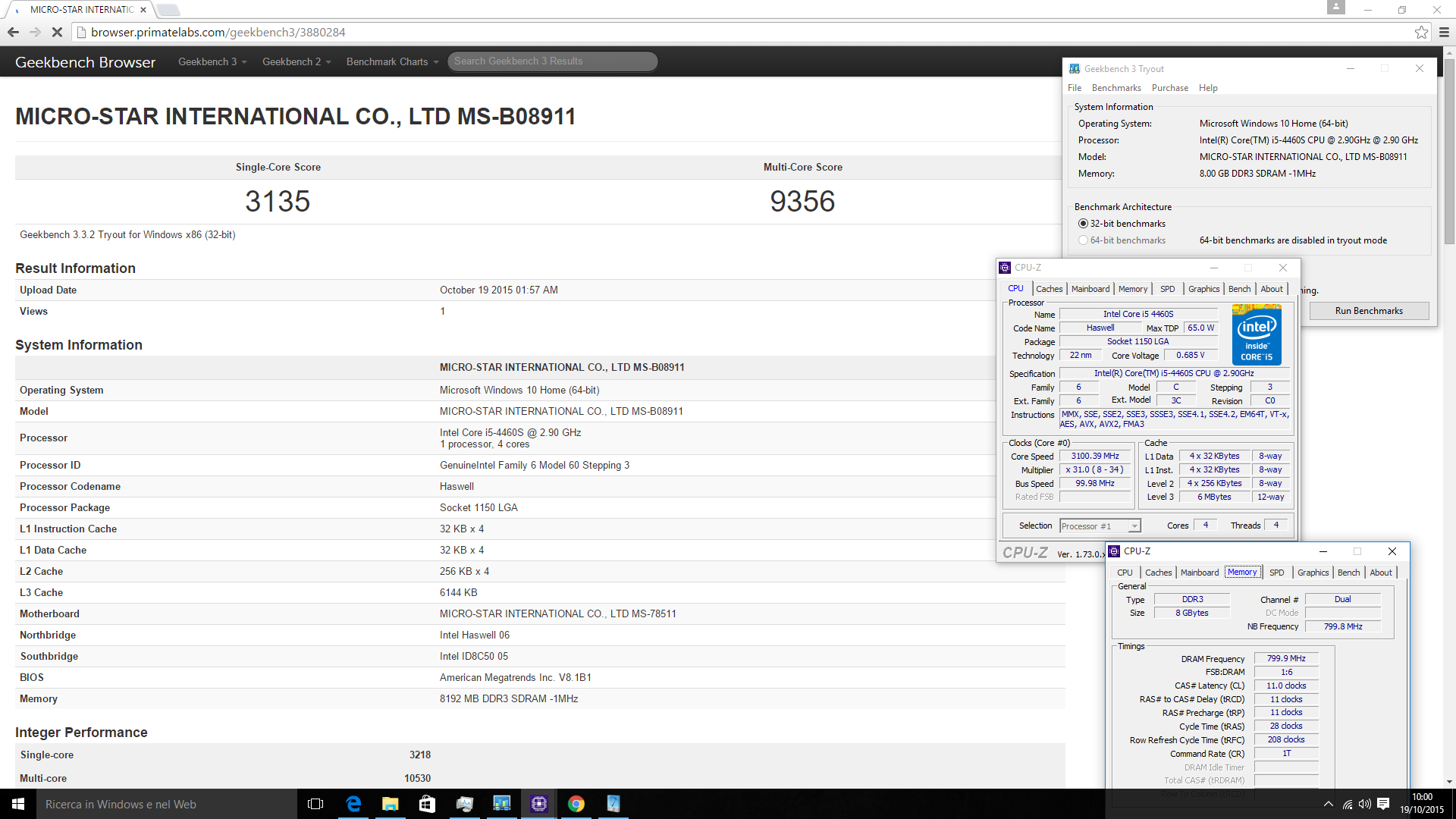Click the Geekbench bar chart taskbar icon

[501, 804]
